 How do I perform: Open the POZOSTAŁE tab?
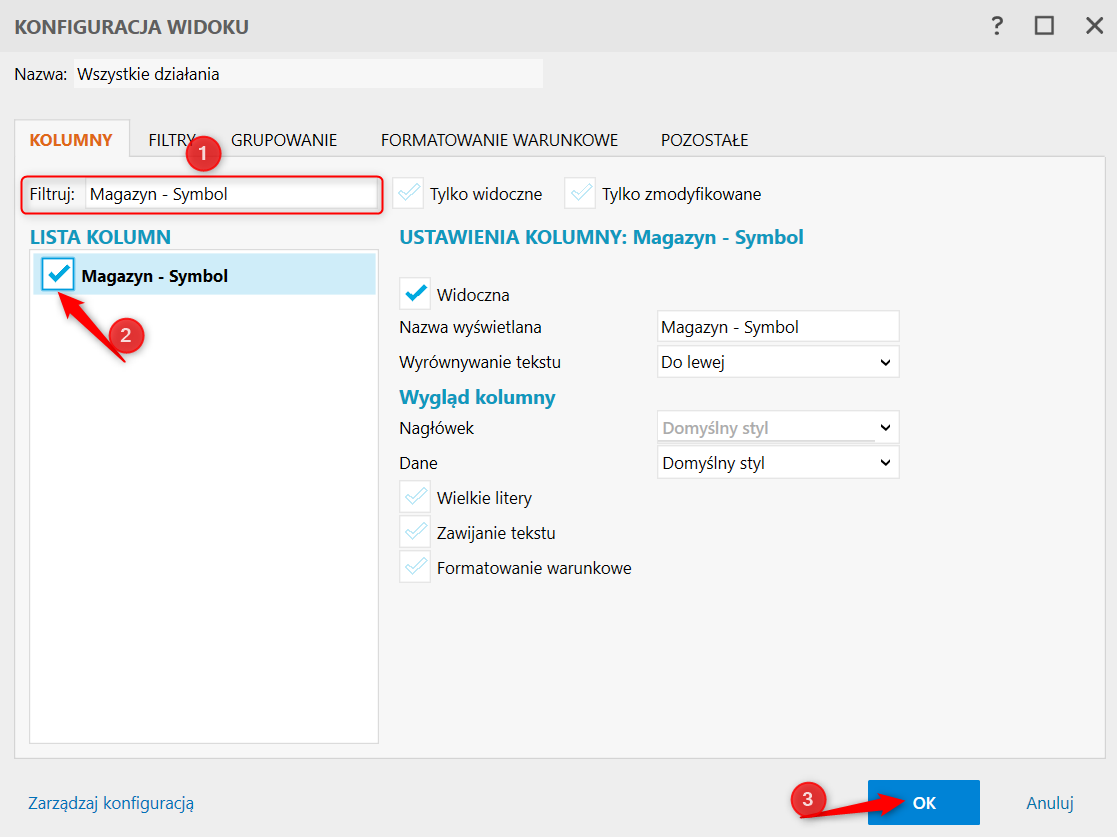point(705,140)
